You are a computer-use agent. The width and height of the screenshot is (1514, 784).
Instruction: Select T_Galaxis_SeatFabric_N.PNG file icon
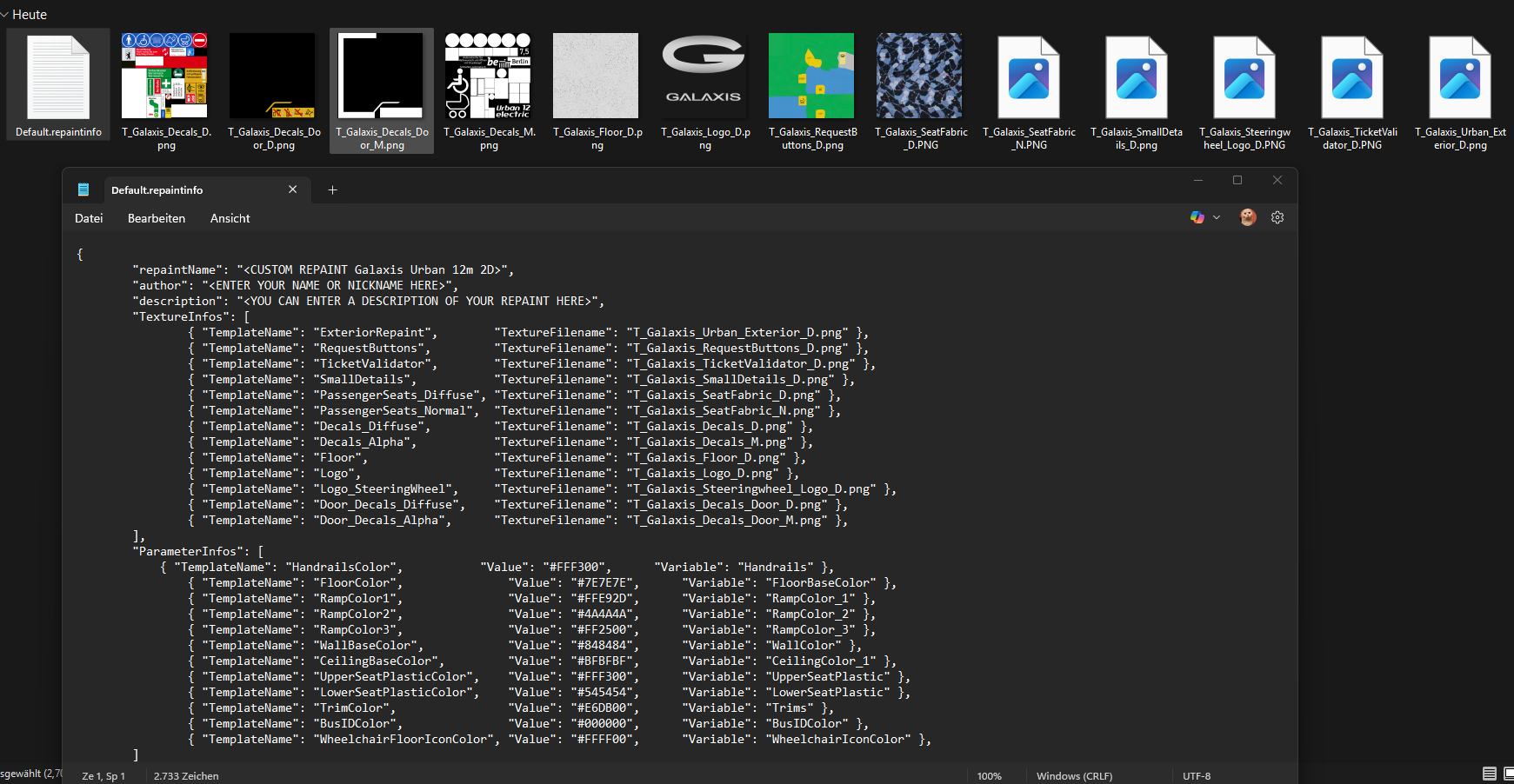pos(1029,78)
